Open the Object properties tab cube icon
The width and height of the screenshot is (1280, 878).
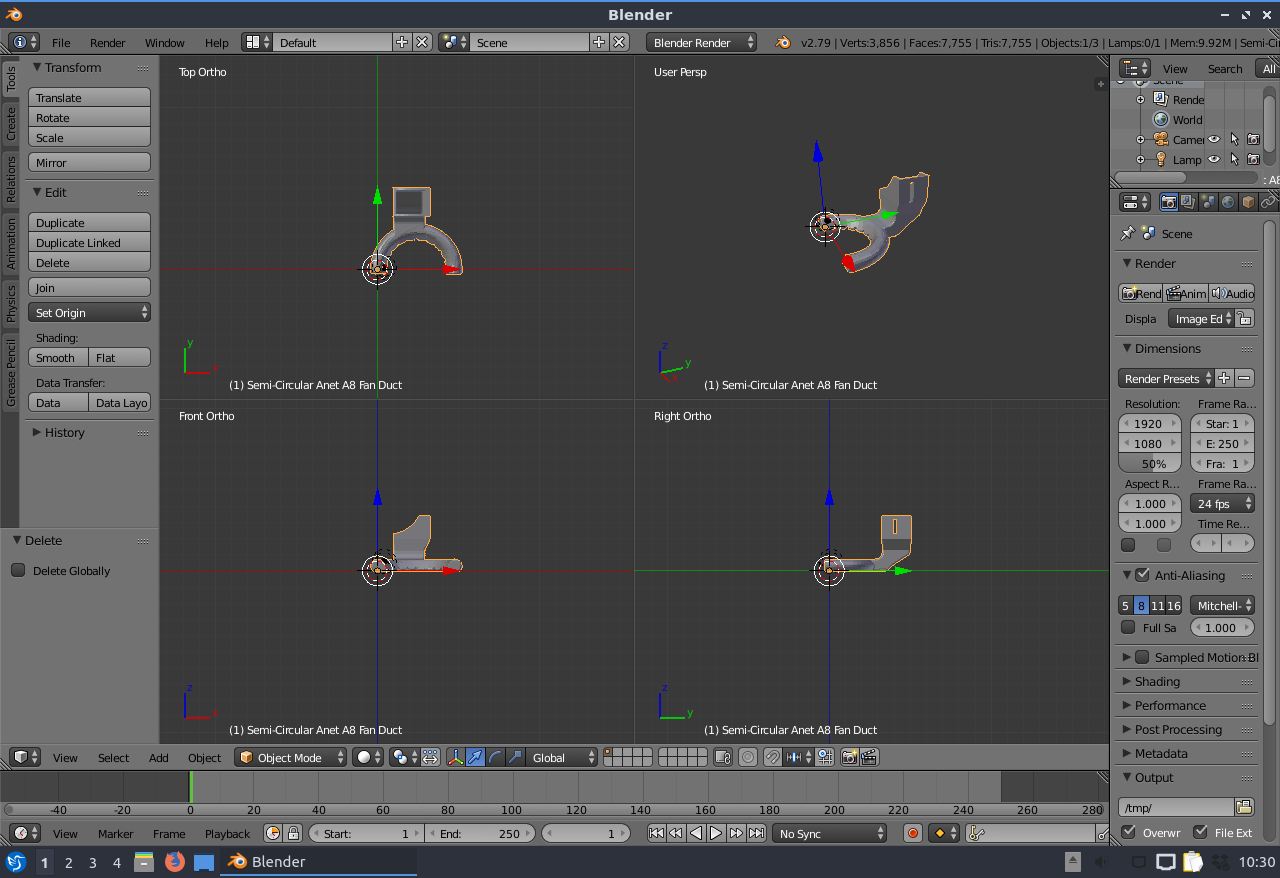click(1248, 202)
